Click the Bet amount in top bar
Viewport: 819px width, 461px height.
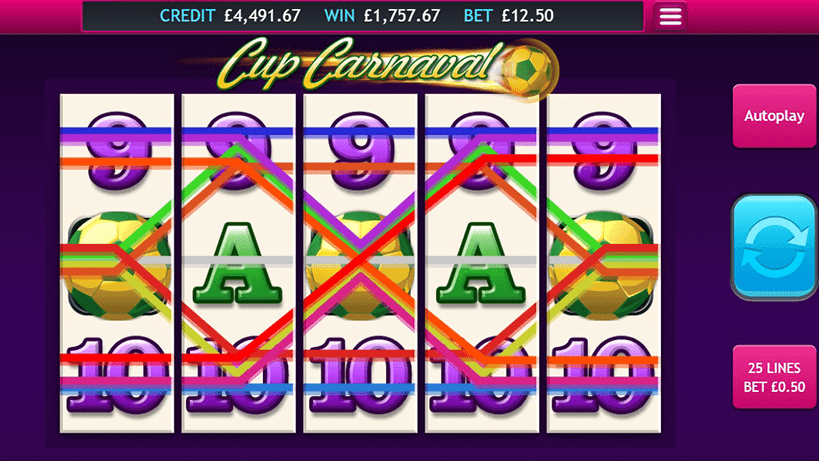(x=509, y=16)
